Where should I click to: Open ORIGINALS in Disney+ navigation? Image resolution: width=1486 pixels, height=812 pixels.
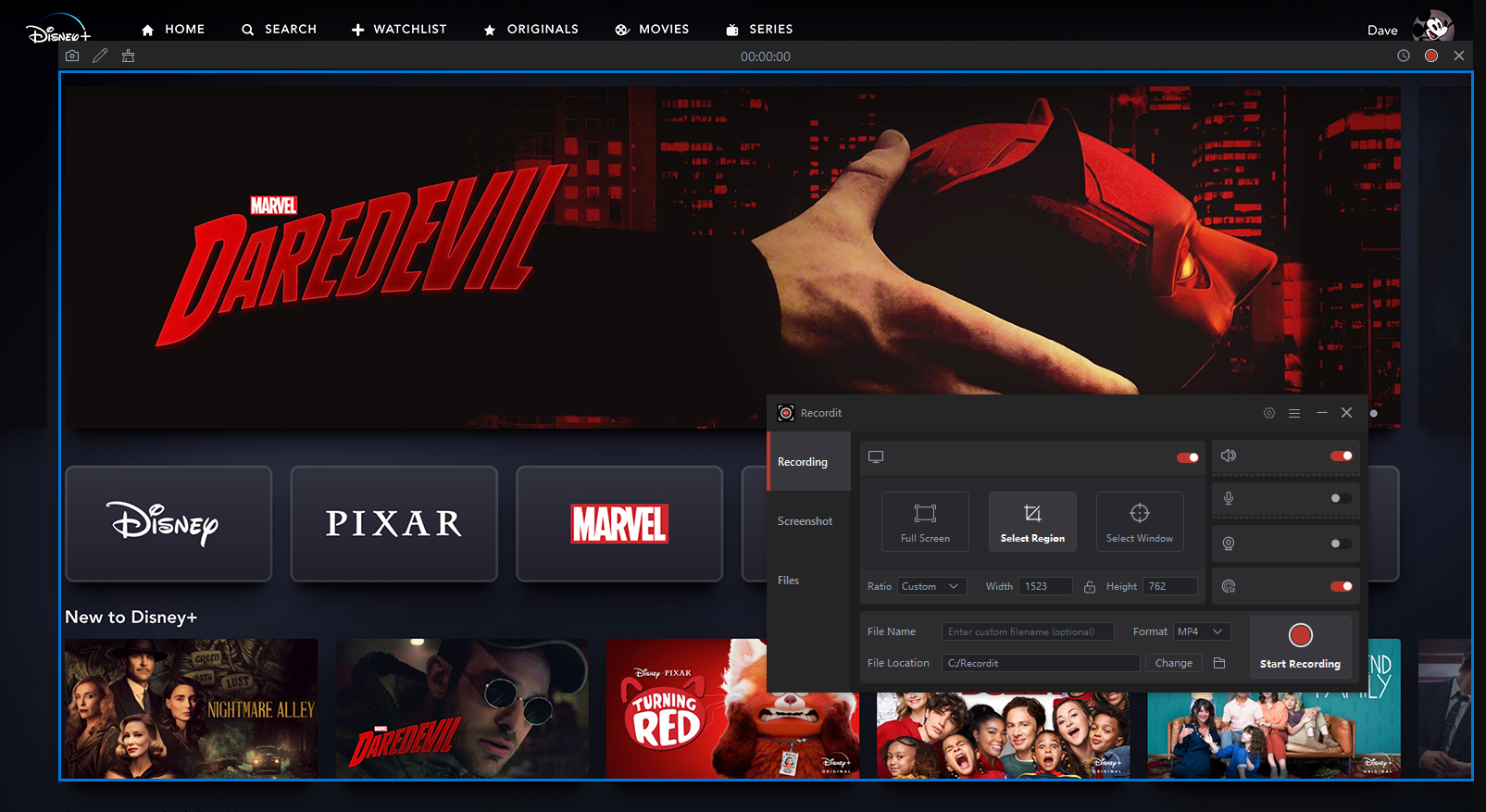coord(531,30)
